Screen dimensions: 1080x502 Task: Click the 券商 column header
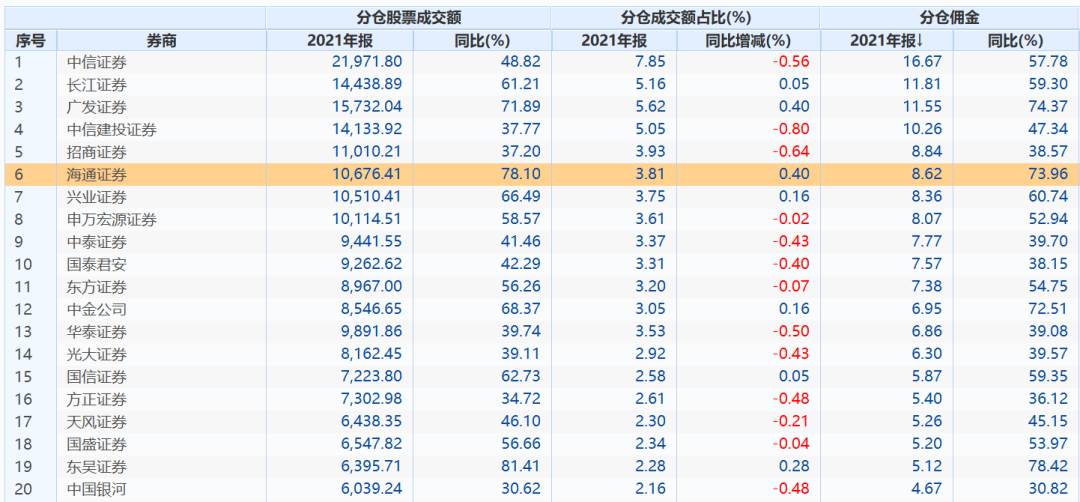(x=161, y=41)
